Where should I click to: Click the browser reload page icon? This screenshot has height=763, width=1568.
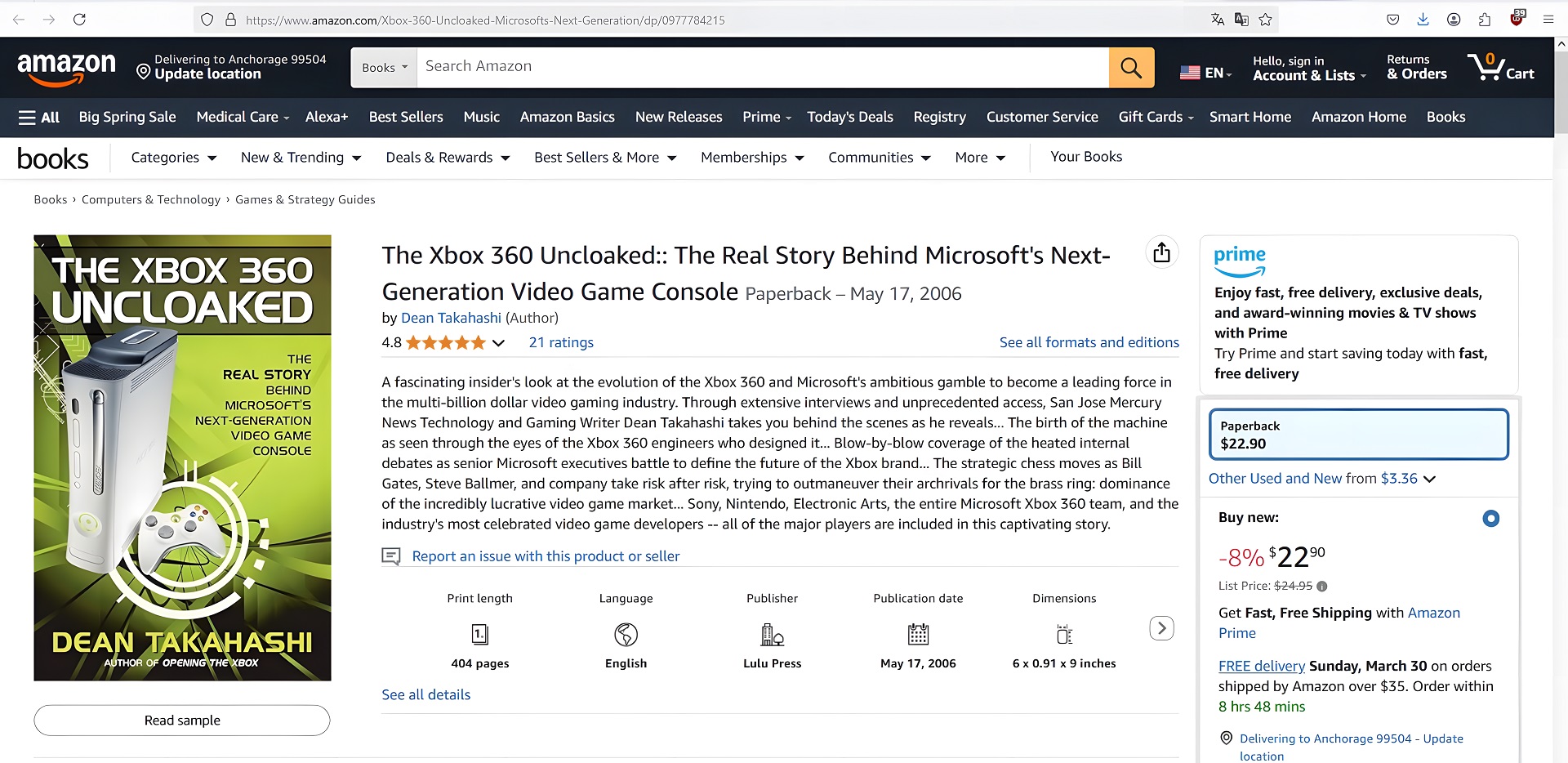79,20
